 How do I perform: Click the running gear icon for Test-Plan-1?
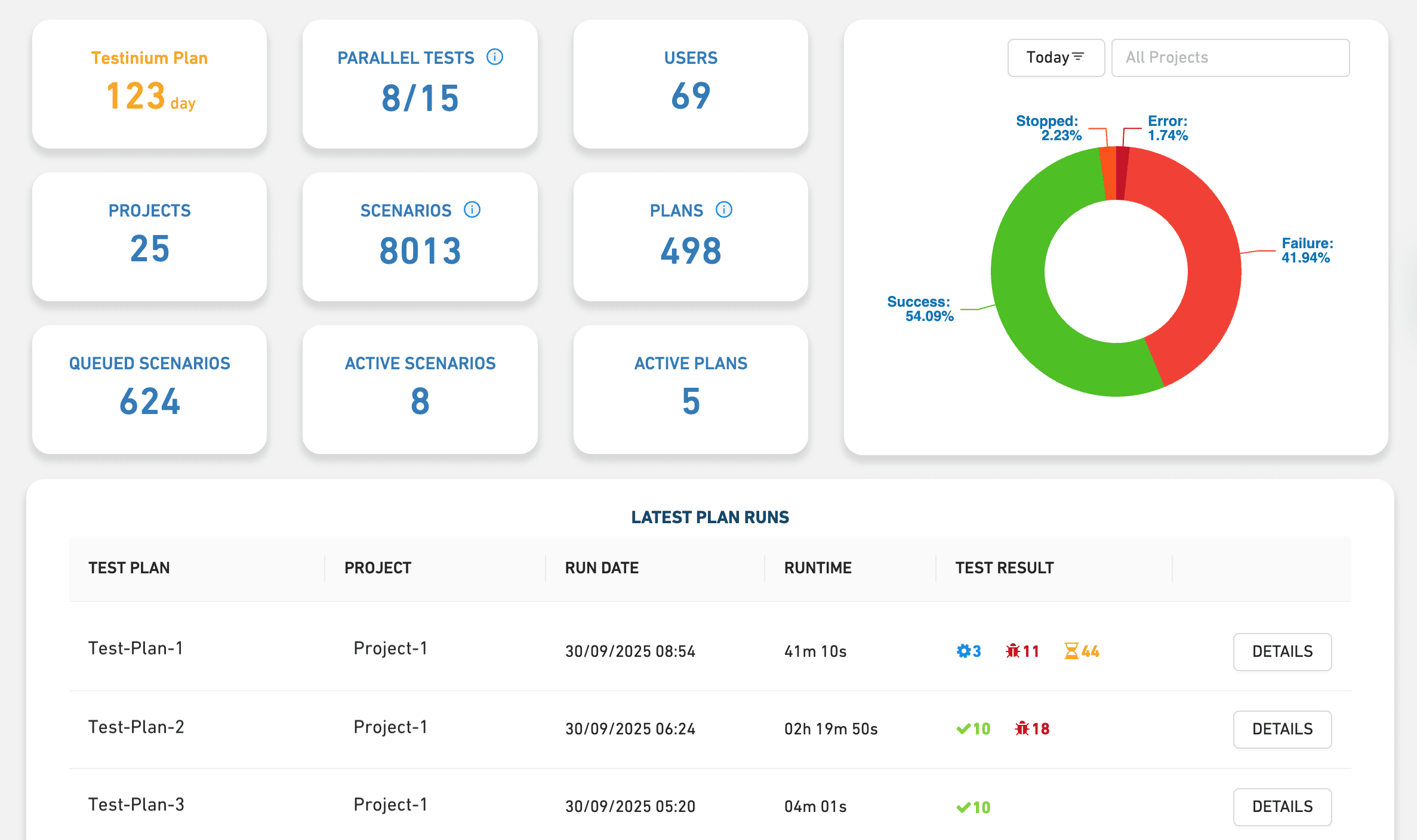point(963,651)
